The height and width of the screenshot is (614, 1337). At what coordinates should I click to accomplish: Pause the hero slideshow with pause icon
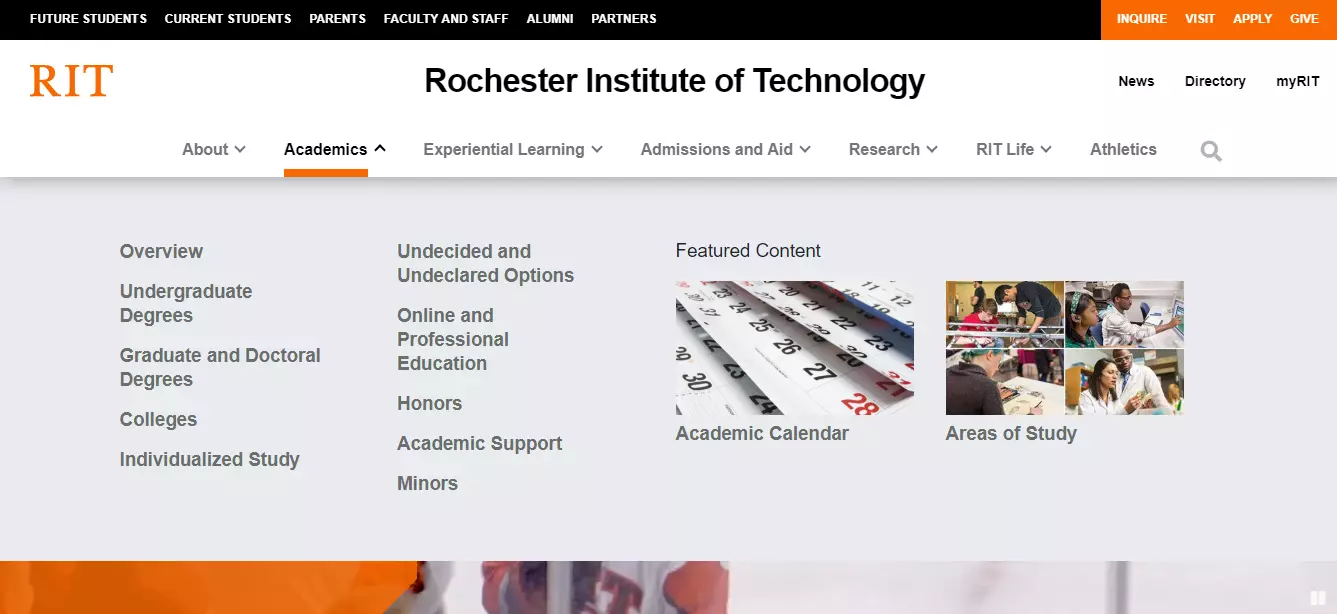click(1318, 598)
